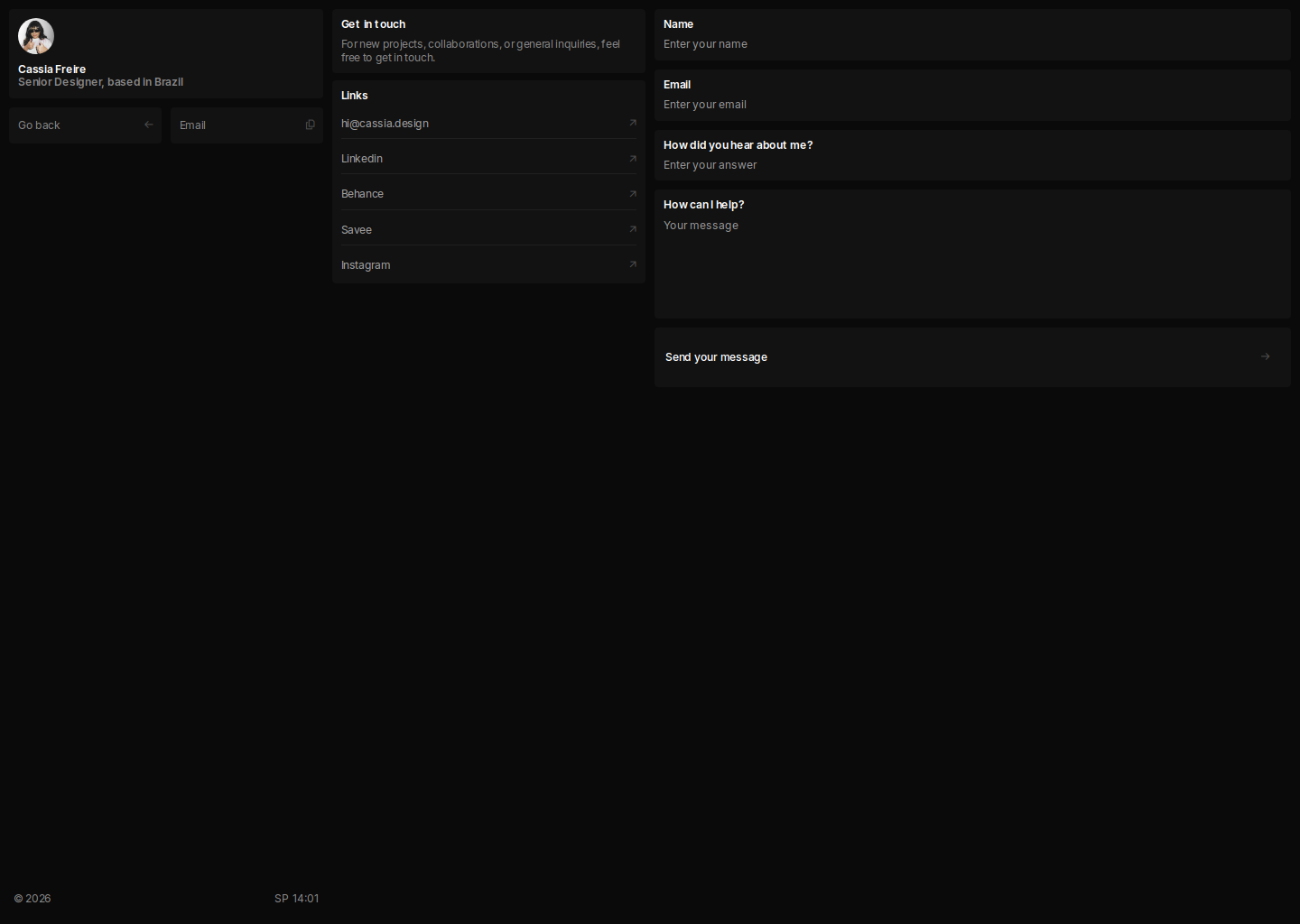The image size is (1300, 924).
Task: Click the Enter your answer field
Action: 971,165
